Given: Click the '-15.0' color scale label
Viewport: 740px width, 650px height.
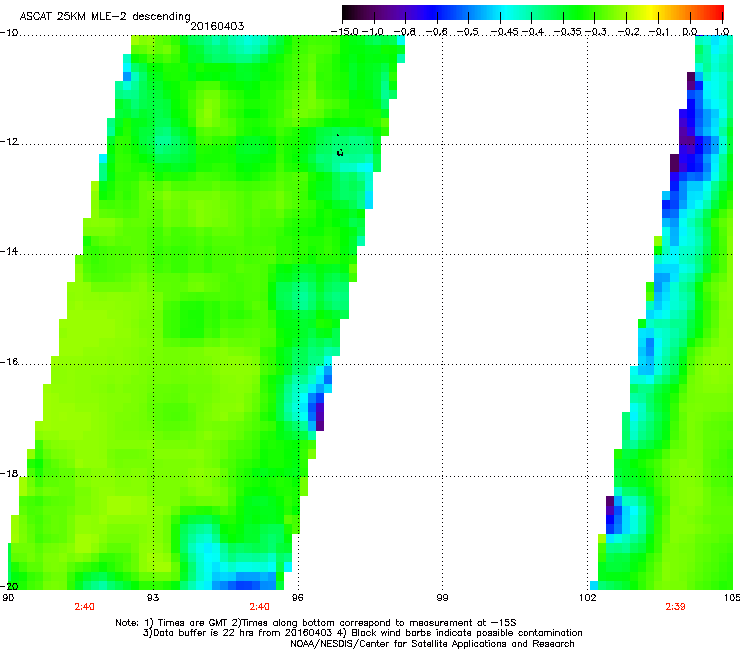Looking at the screenshot, I should click(x=345, y=32).
